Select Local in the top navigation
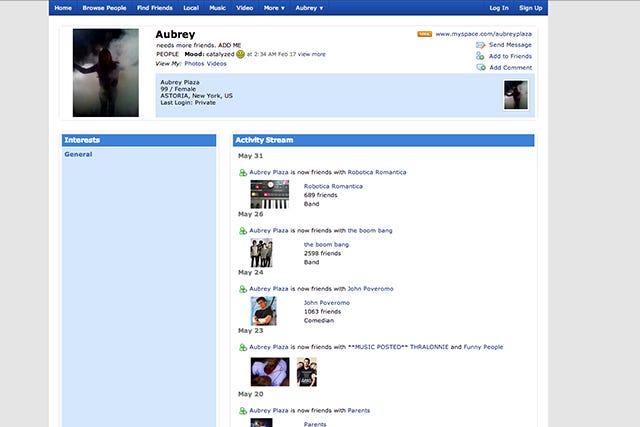 coord(191,8)
